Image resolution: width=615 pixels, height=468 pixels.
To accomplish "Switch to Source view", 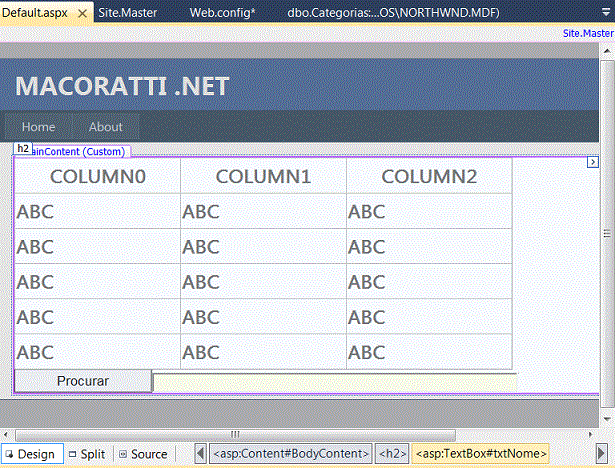I will pyautogui.click(x=144, y=454).
